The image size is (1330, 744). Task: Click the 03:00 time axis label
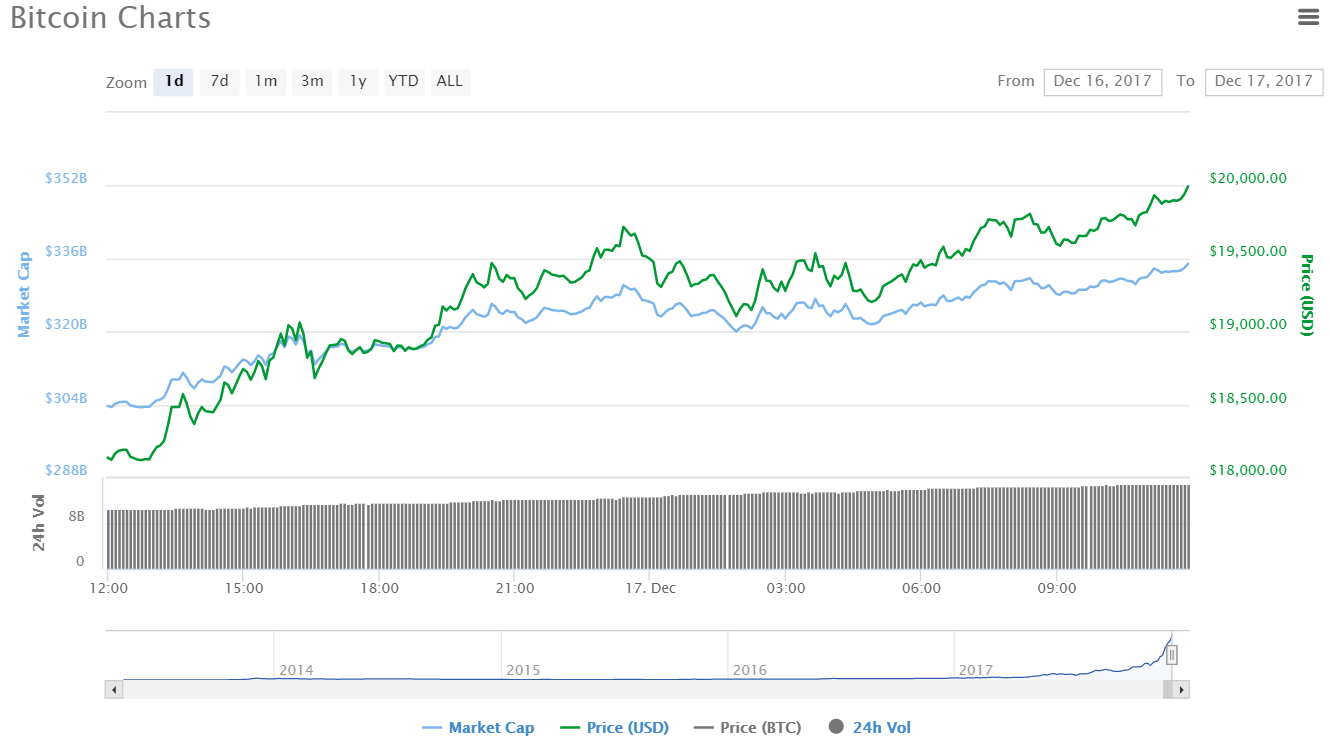(786, 588)
